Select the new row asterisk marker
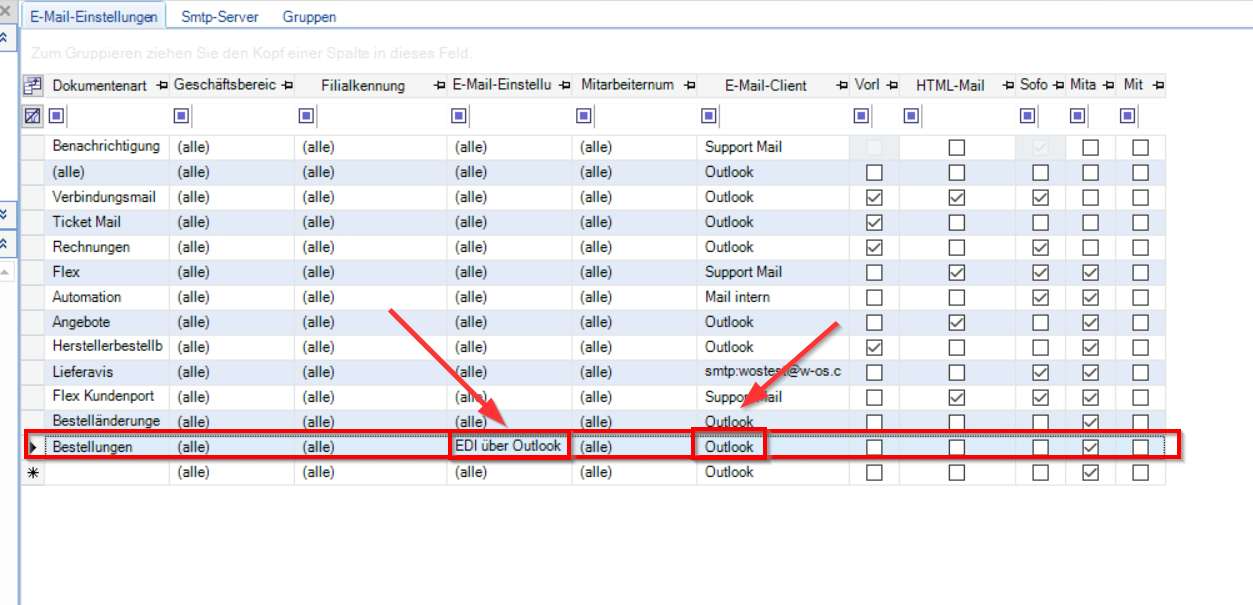 point(32,472)
